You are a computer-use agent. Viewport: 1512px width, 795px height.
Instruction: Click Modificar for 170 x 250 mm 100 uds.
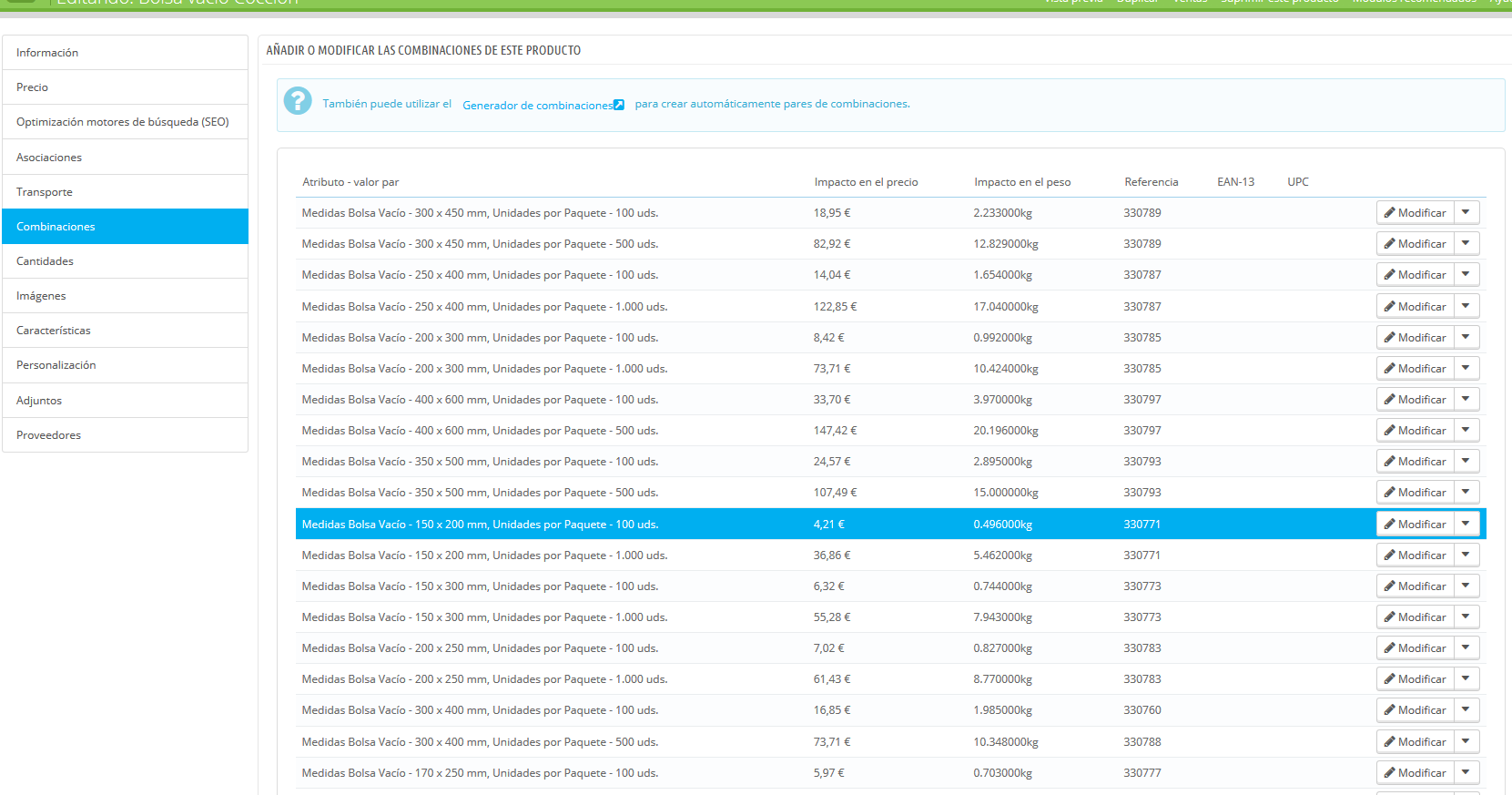(1416, 773)
